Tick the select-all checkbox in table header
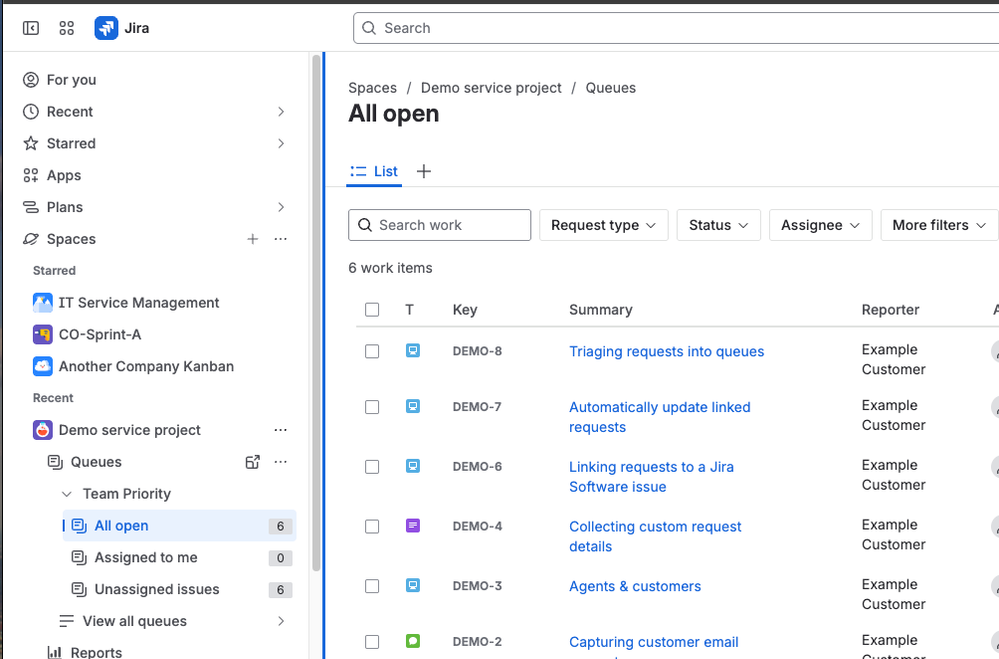The width and height of the screenshot is (999, 659). coord(372,310)
